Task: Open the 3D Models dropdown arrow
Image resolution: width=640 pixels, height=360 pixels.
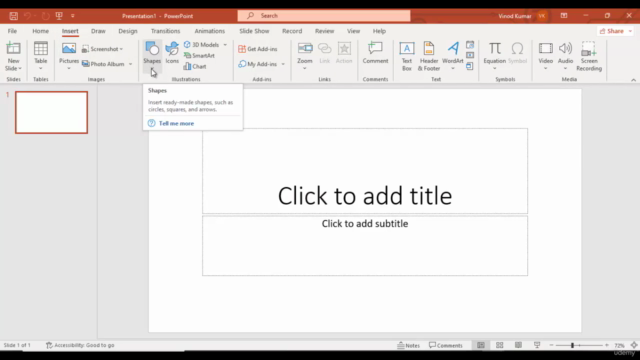Action: point(225,44)
